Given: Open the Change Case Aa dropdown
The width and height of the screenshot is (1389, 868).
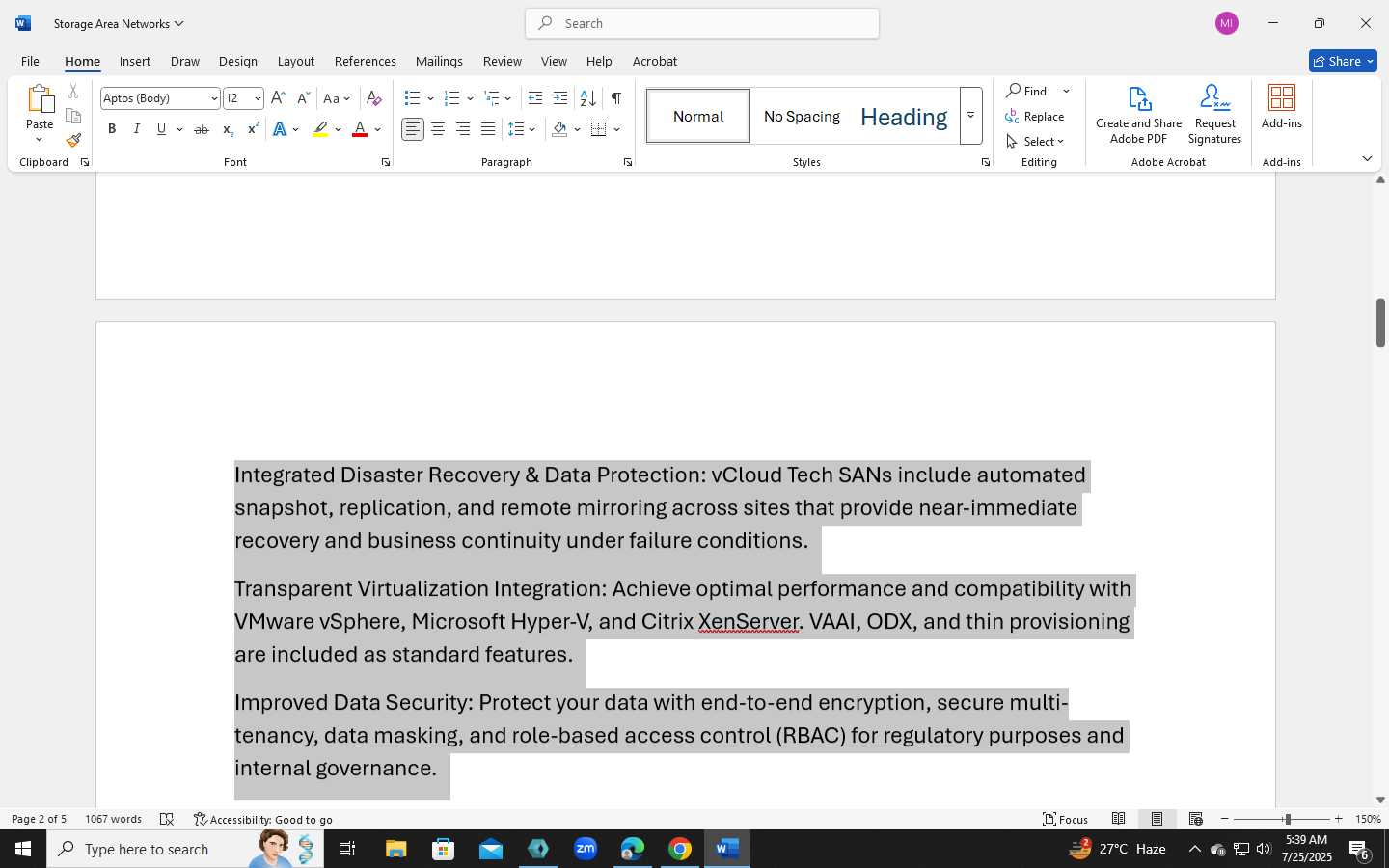Looking at the screenshot, I should (x=336, y=98).
